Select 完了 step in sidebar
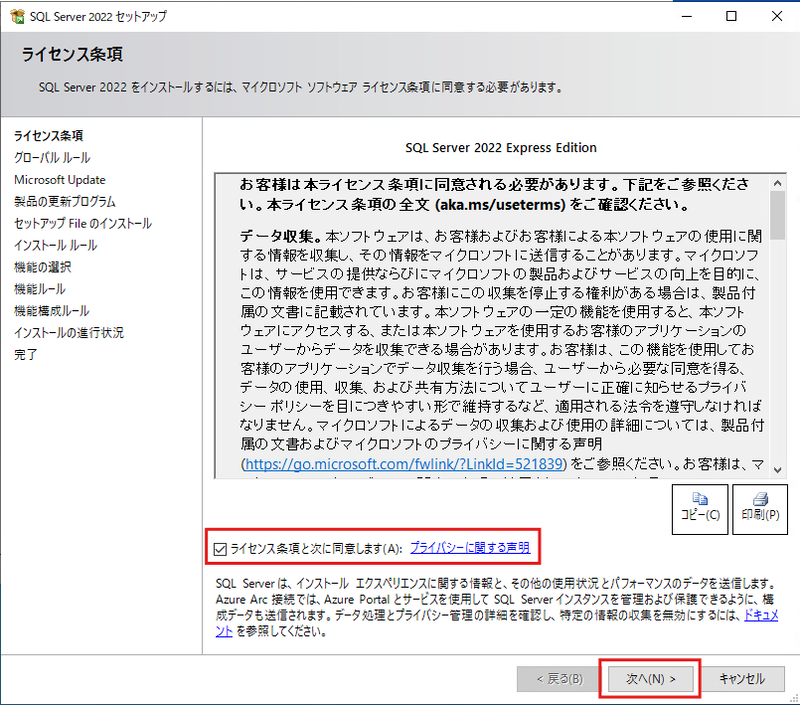This screenshot has width=800, height=705. pos(26,355)
